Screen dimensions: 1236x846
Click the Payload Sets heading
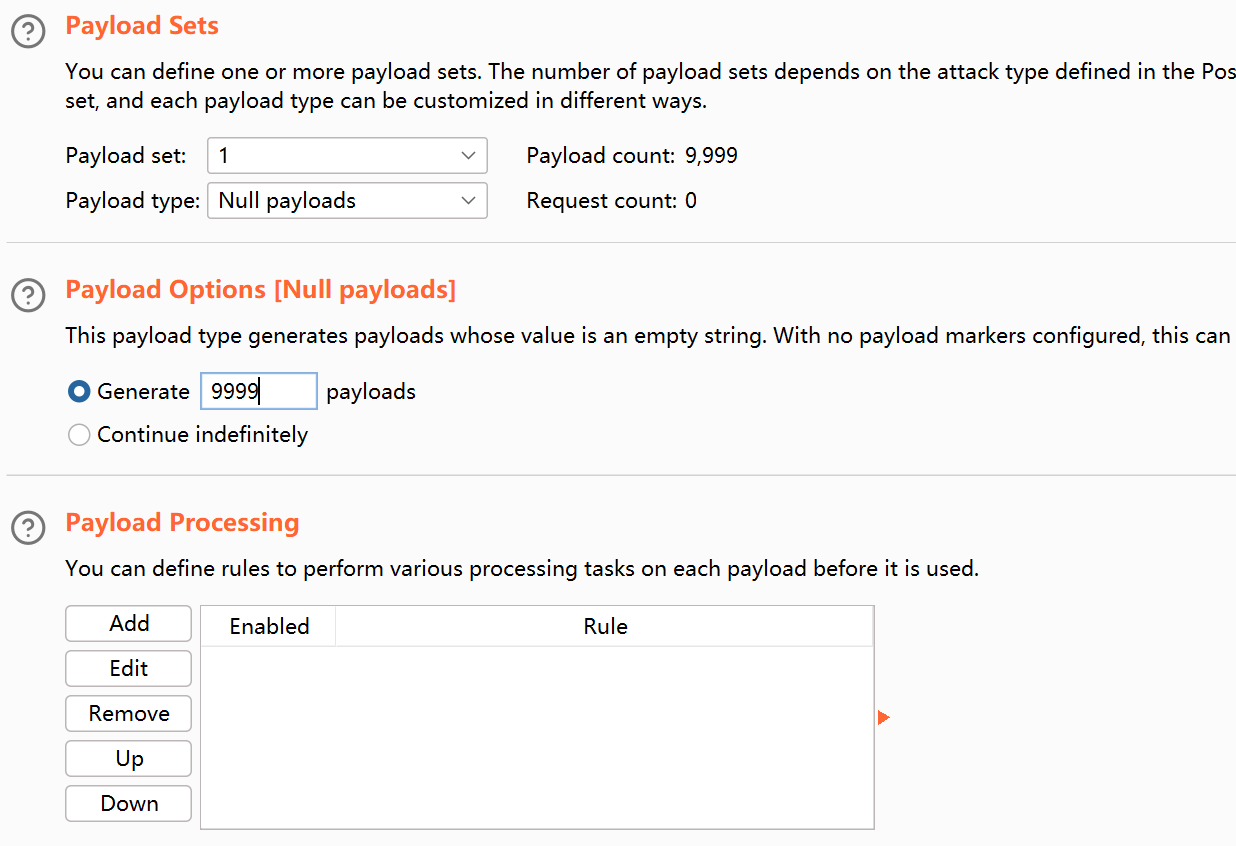[x=142, y=26]
